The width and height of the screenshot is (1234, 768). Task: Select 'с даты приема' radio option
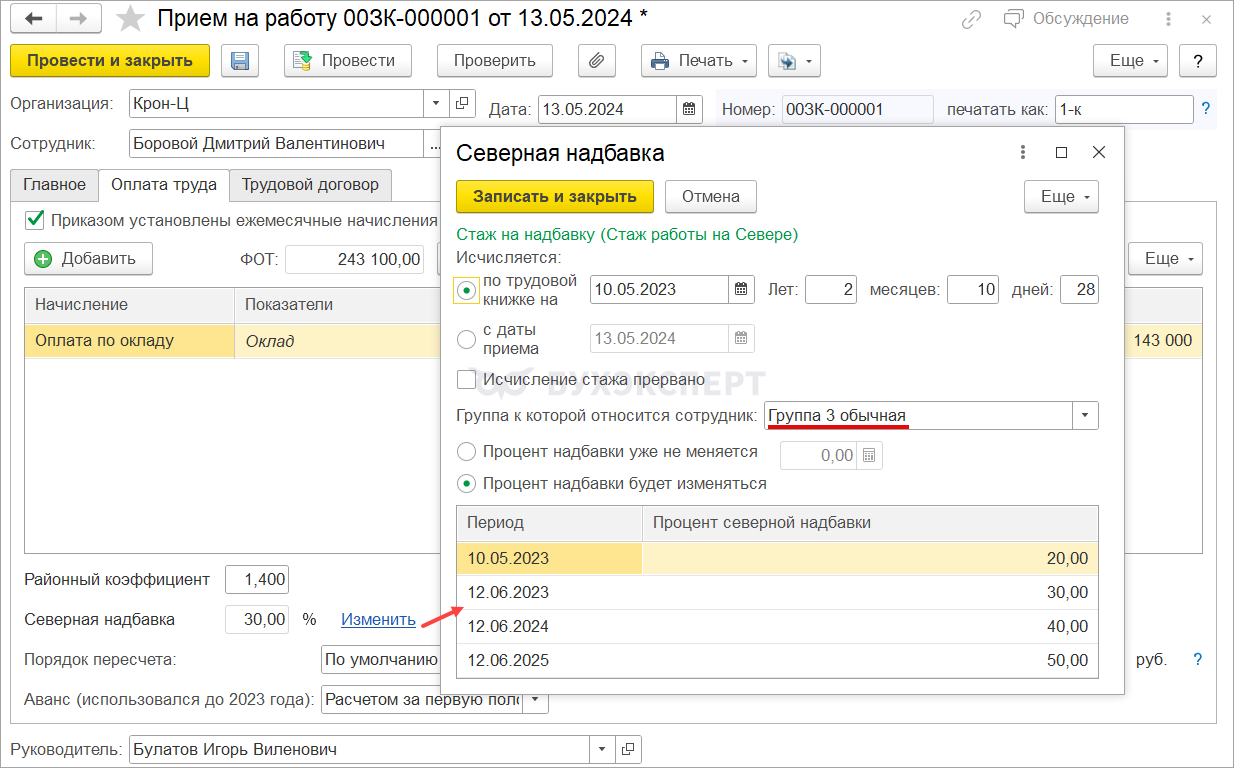(x=466, y=339)
